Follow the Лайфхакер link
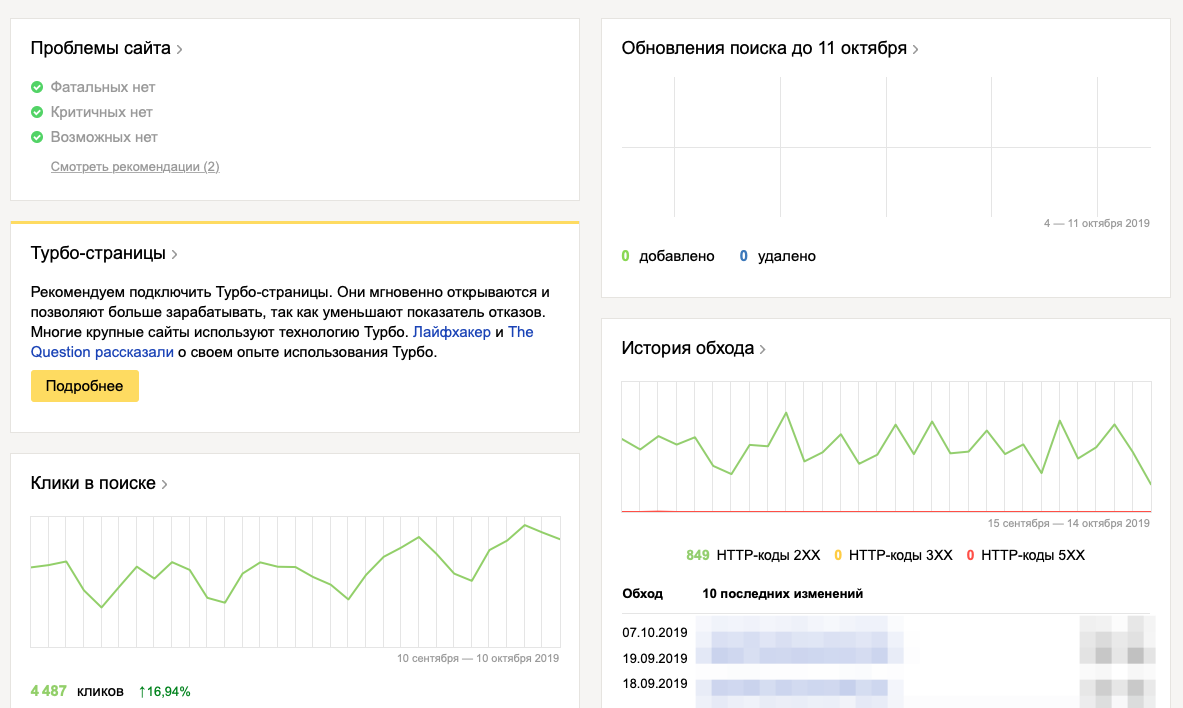The image size is (1183, 708). (451, 332)
